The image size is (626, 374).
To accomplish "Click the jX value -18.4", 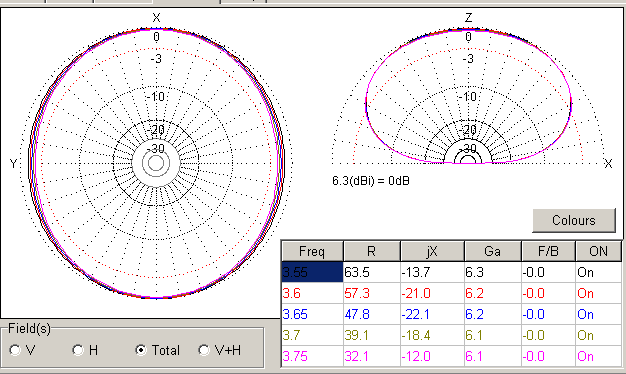I will click(432, 335).
